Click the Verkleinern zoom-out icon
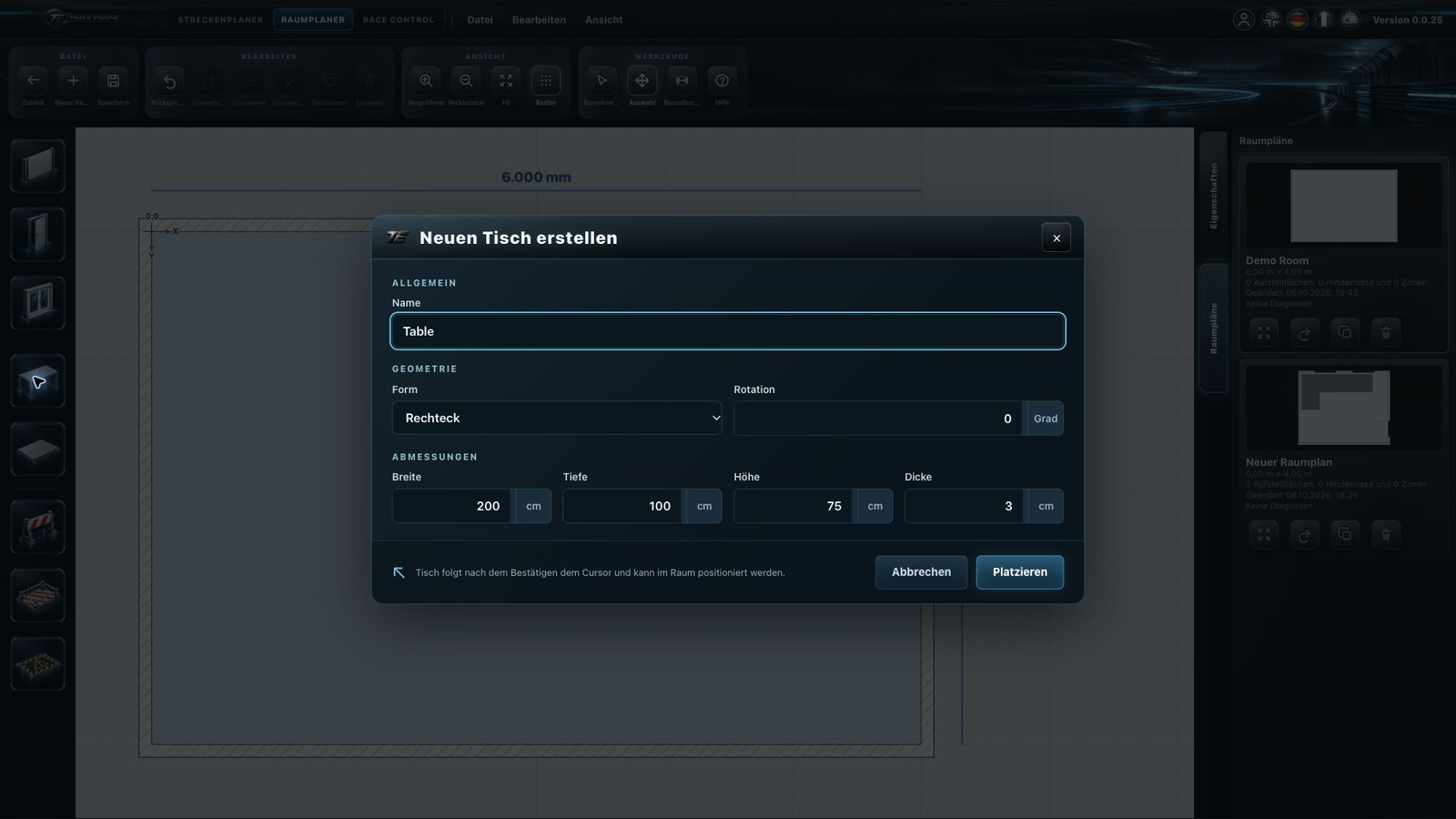This screenshot has height=819, width=1456. (x=466, y=80)
